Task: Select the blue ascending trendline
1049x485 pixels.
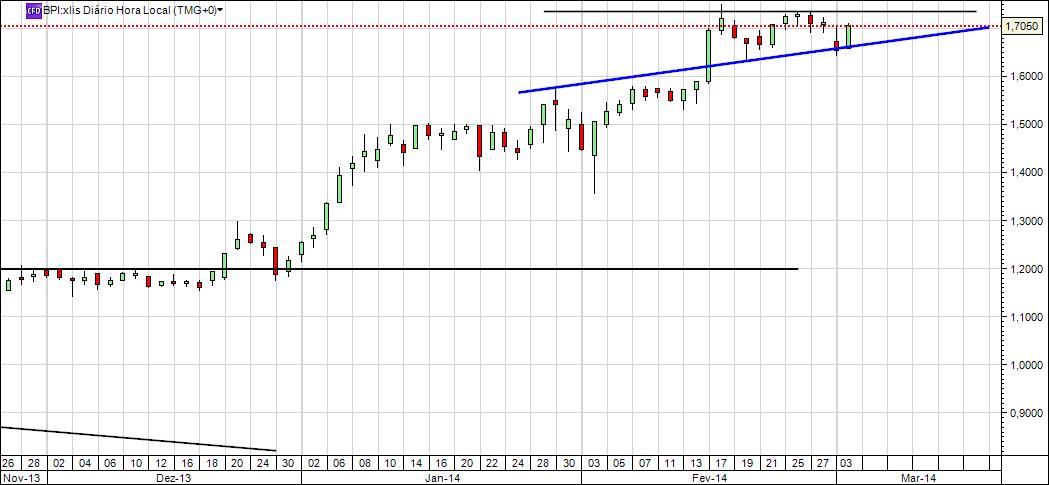Action: 753,60
